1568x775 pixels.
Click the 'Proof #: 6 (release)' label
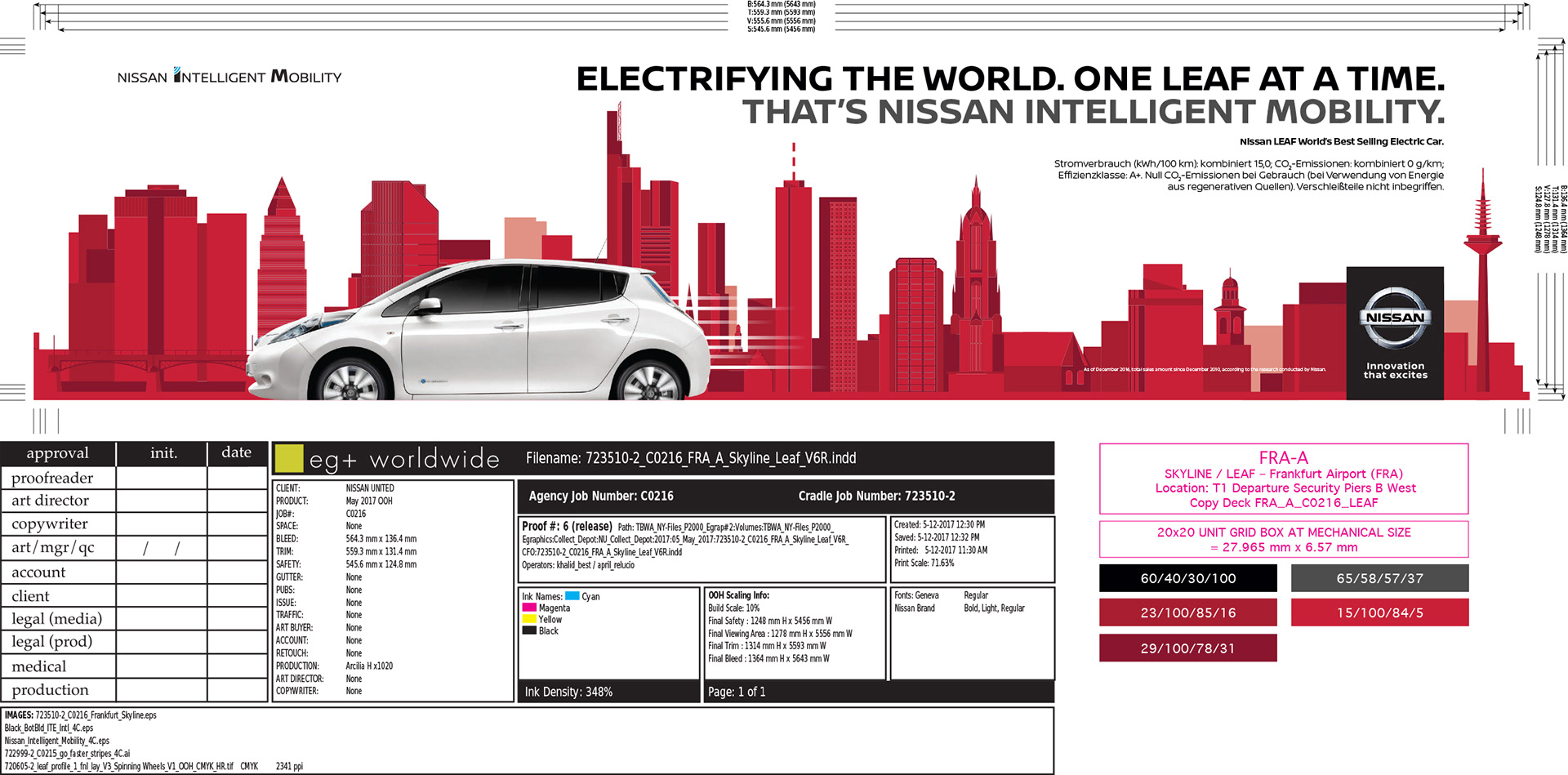[x=567, y=527]
